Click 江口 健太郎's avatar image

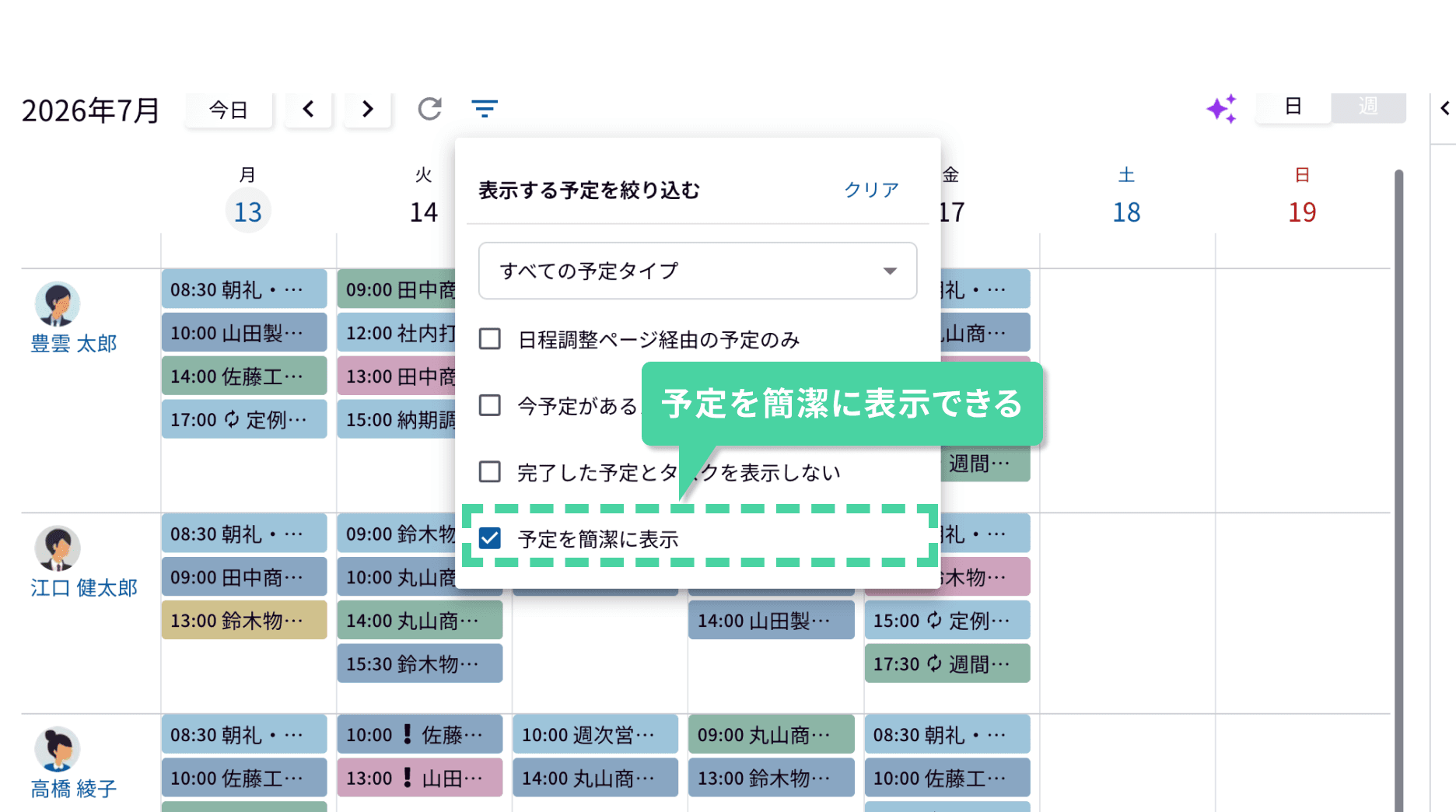tap(58, 548)
